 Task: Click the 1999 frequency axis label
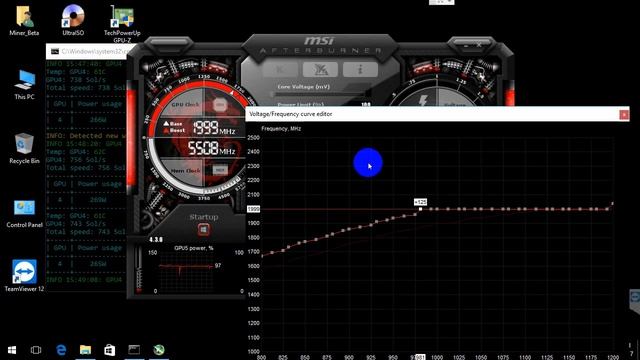click(x=253, y=209)
